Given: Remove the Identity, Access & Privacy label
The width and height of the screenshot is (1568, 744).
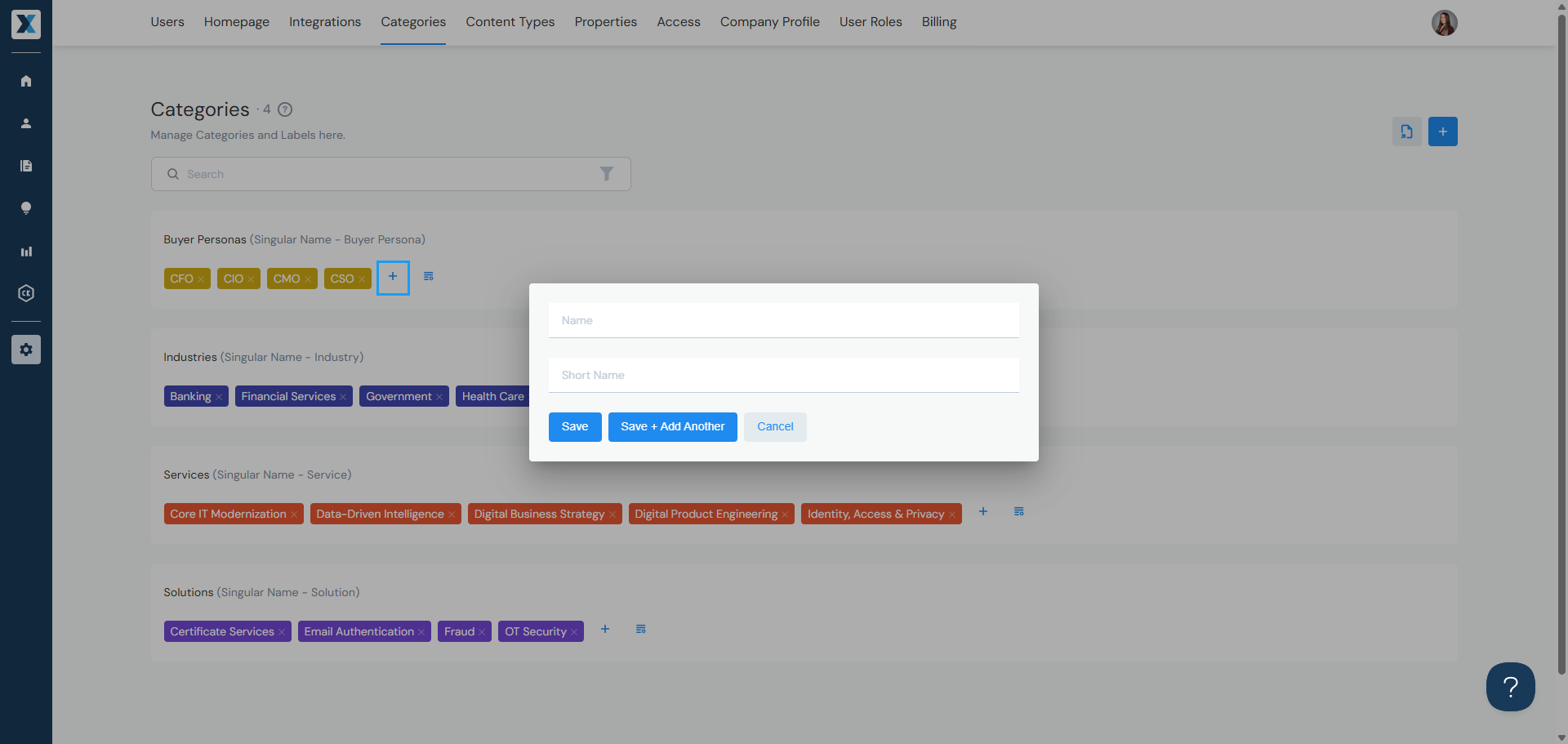Looking at the screenshot, I should [952, 515].
